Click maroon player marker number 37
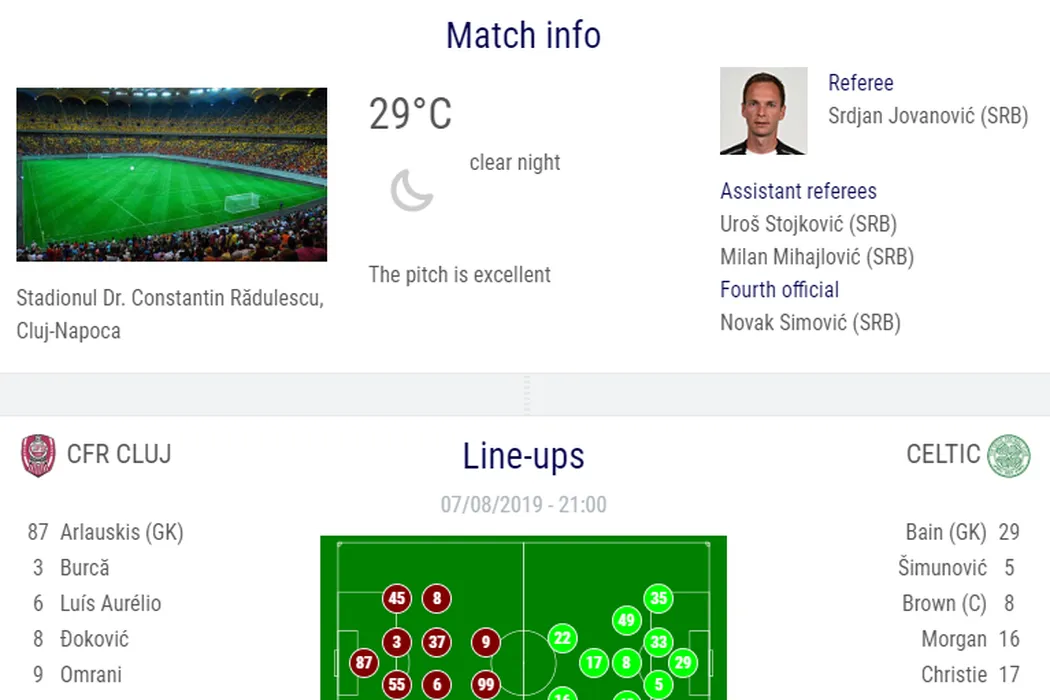1050x700 pixels. coord(436,642)
